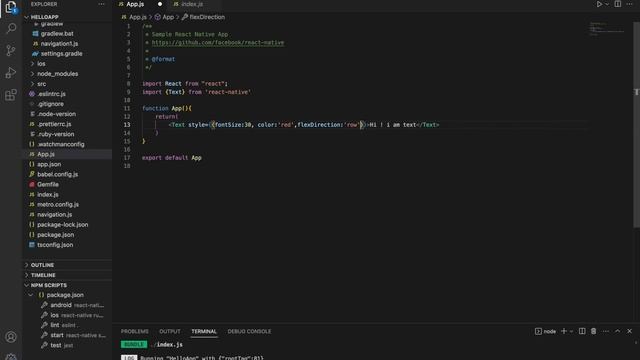The width and height of the screenshot is (640, 360).
Task: Switch to the Debug Console tab
Action: (249, 331)
